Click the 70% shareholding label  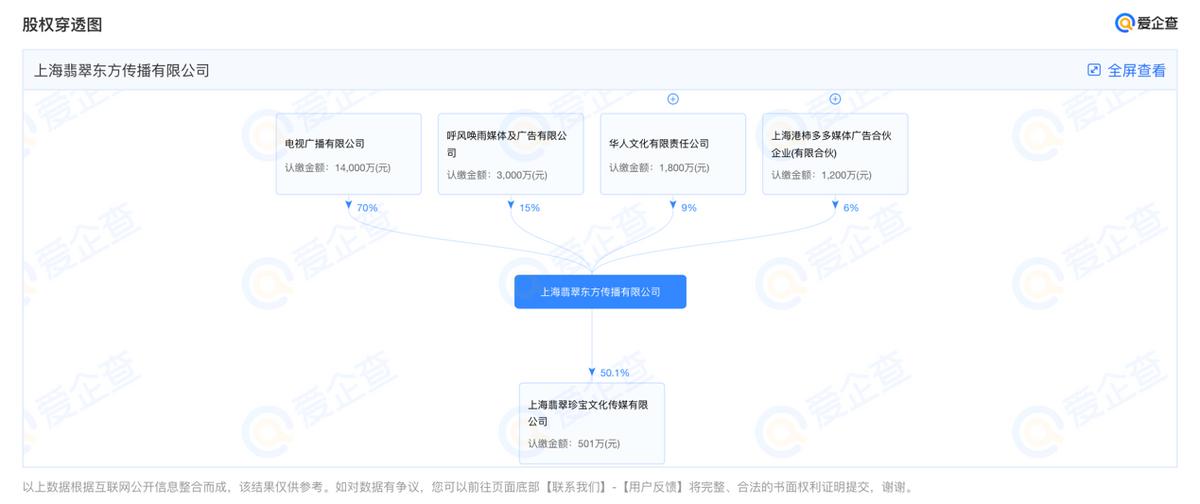click(366, 208)
